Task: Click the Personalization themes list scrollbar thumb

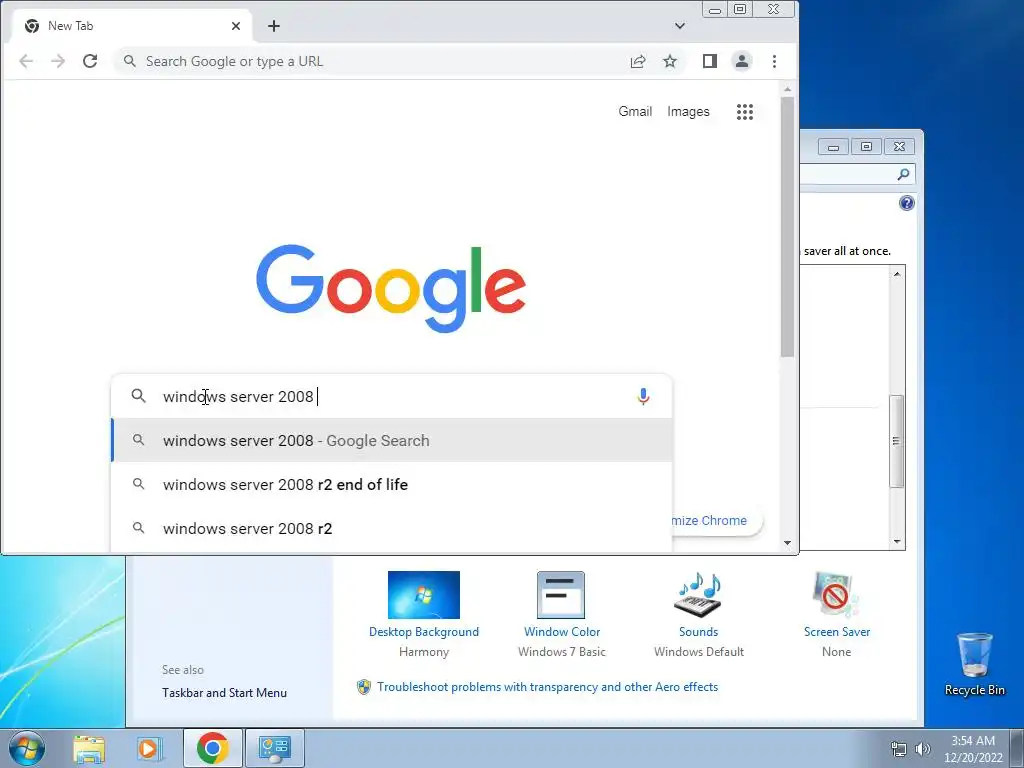Action: point(897,441)
